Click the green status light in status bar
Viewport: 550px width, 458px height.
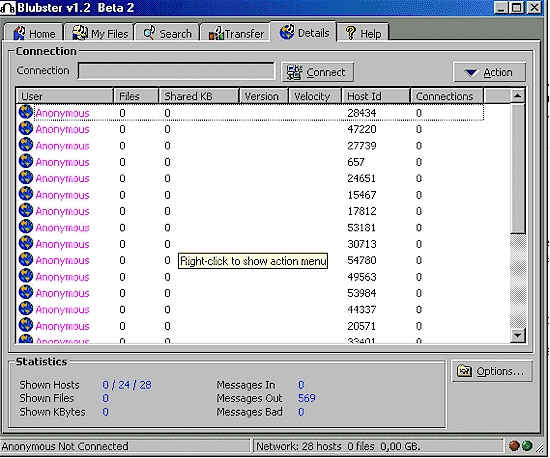(x=527, y=446)
